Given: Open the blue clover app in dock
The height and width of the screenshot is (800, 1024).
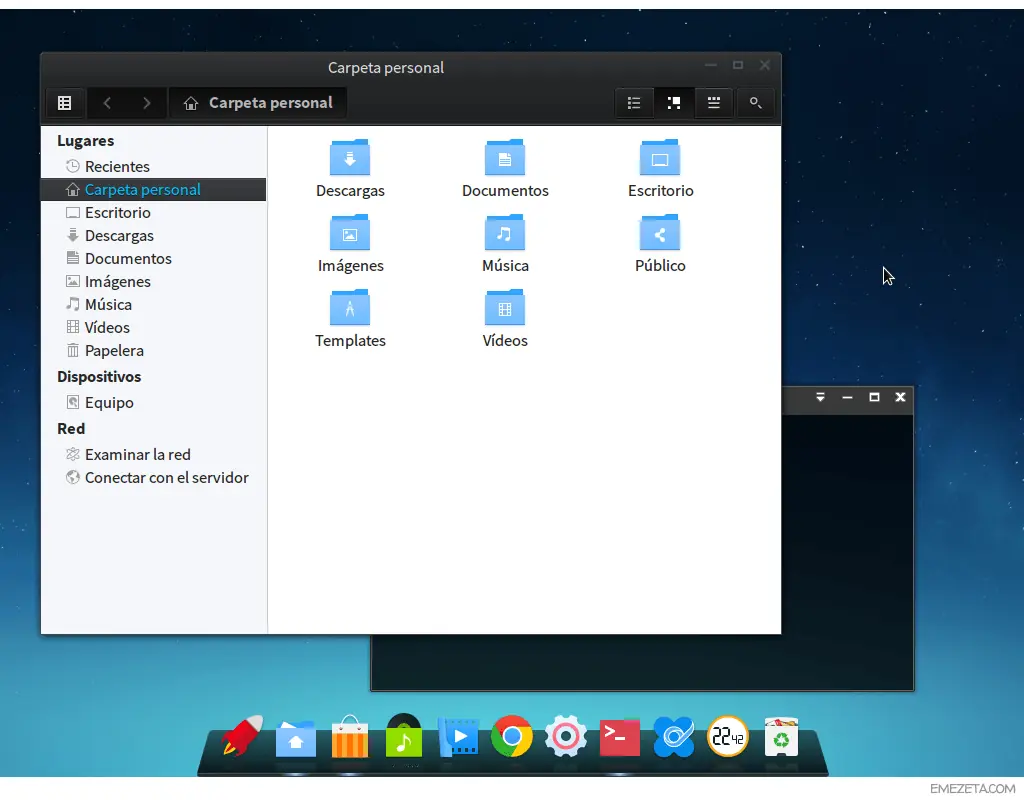Looking at the screenshot, I should [673, 737].
